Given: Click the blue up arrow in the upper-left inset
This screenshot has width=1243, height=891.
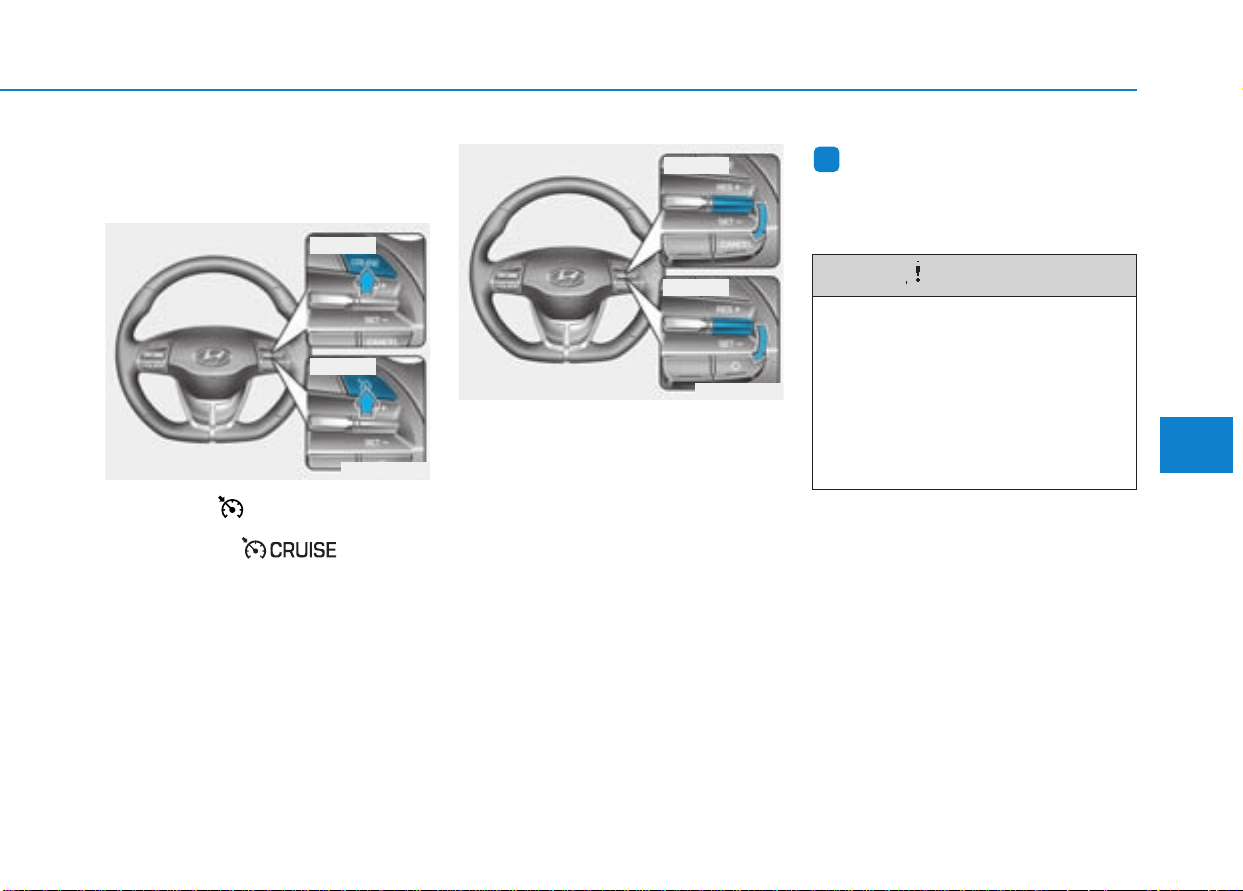Looking at the screenshot, I should (369, 284).
